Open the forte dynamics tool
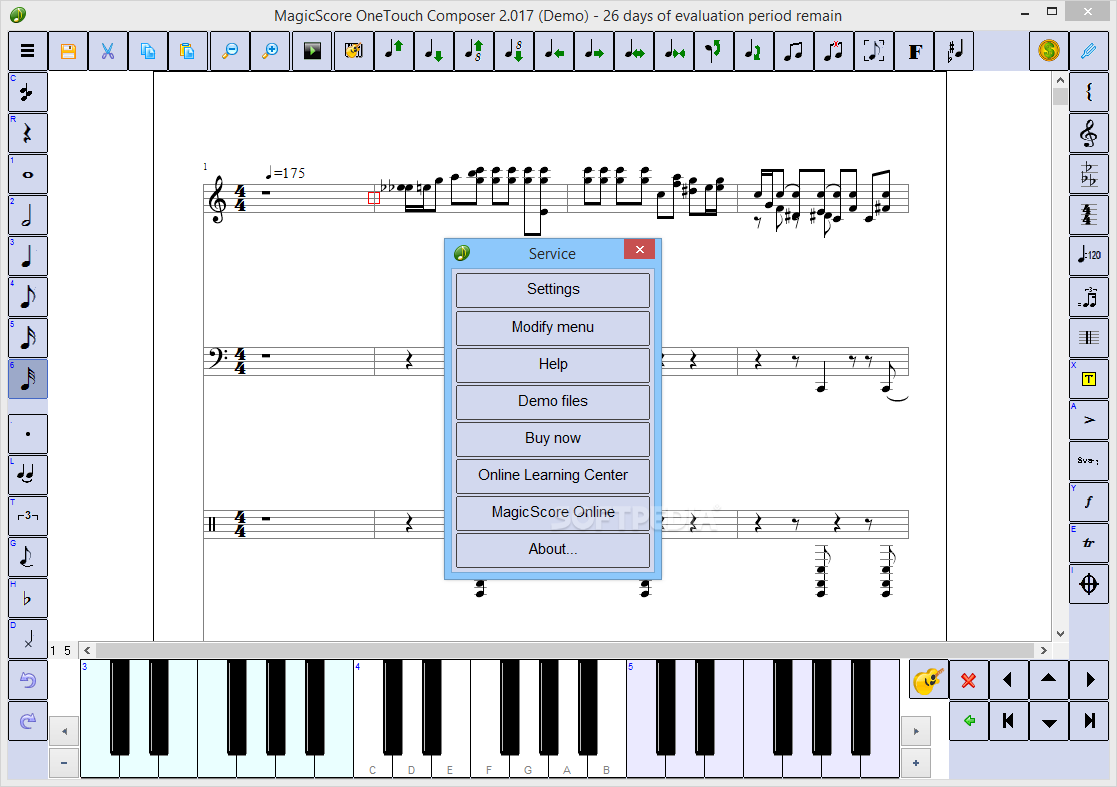Image resolution: width=1117 pixels, height=787 pixels. click(x=1089, y=502)
